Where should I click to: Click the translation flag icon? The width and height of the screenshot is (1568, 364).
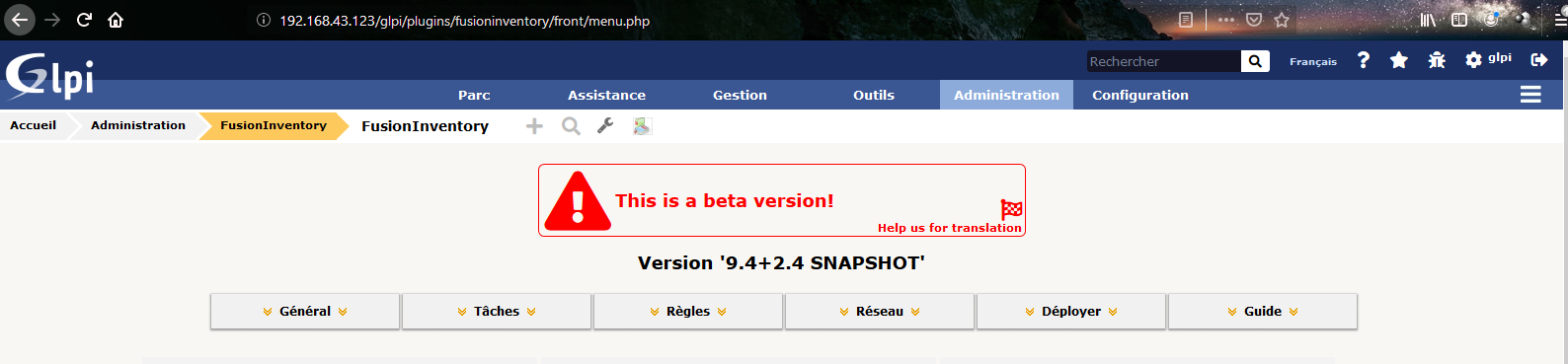tap(1011, 209)
